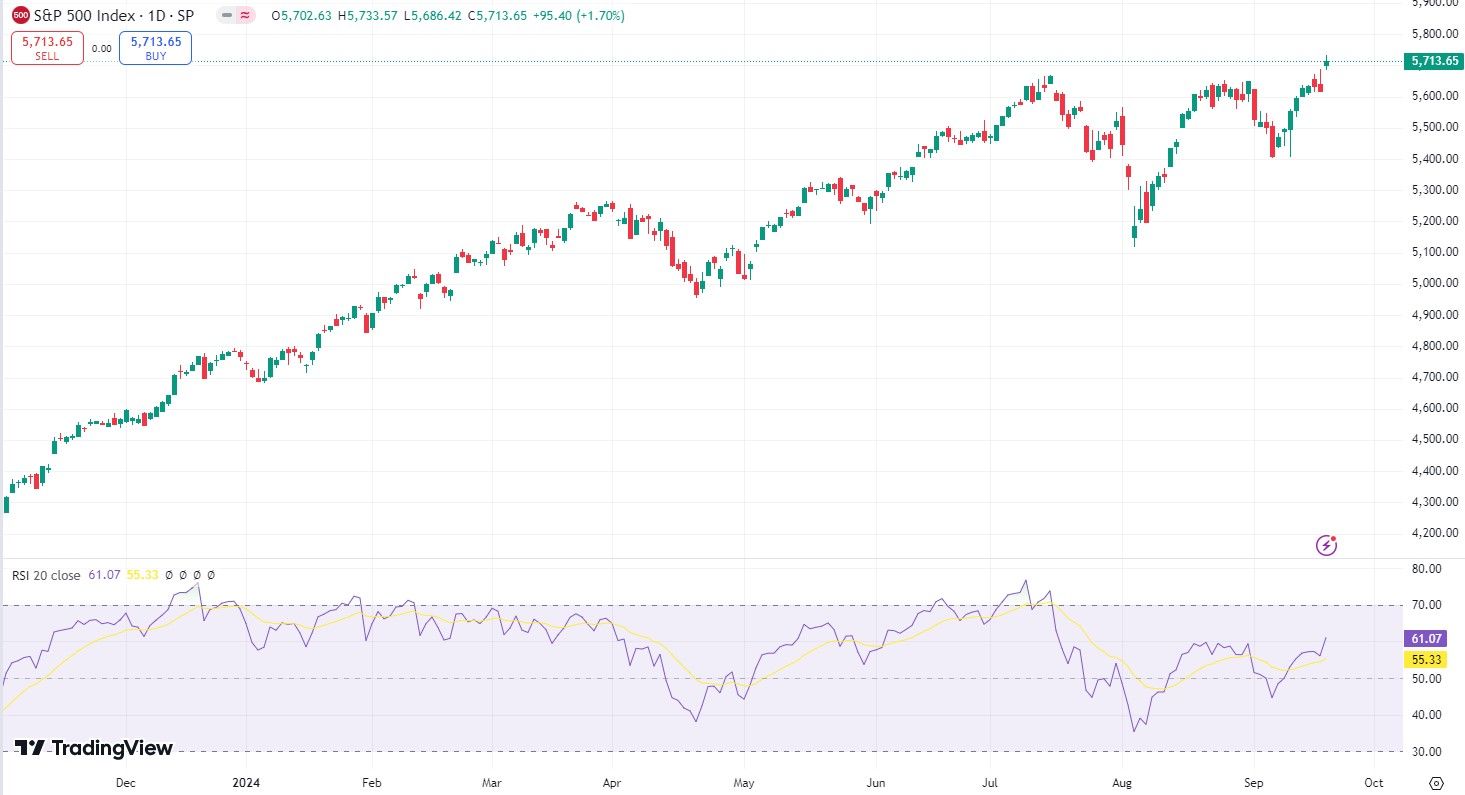Toggle RSI visibility with the first Ø icon
The height and width of the screenshot is (795, 1465).
coord(167,575)
